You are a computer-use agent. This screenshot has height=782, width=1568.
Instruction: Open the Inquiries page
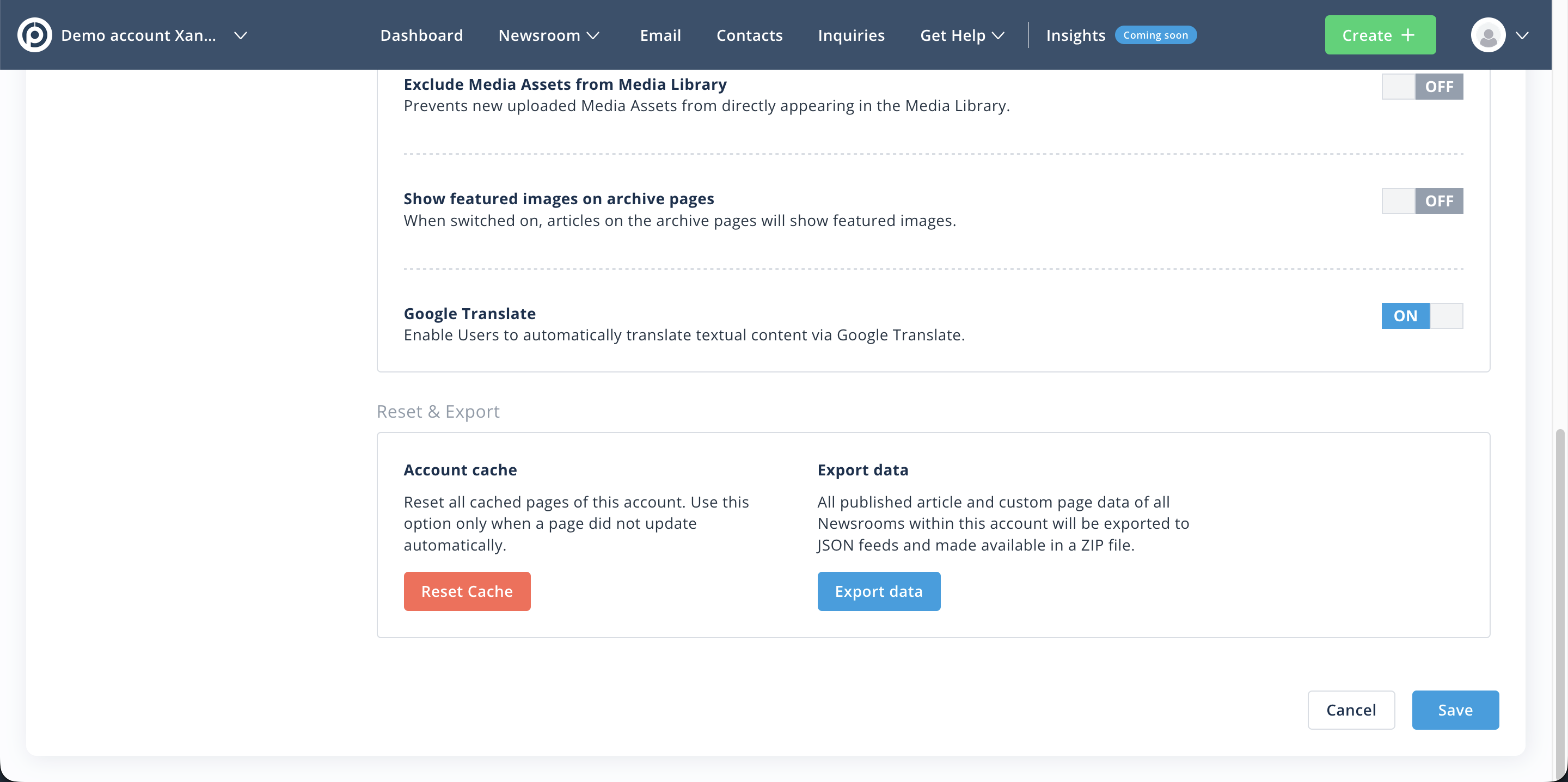tap(851, 35)
